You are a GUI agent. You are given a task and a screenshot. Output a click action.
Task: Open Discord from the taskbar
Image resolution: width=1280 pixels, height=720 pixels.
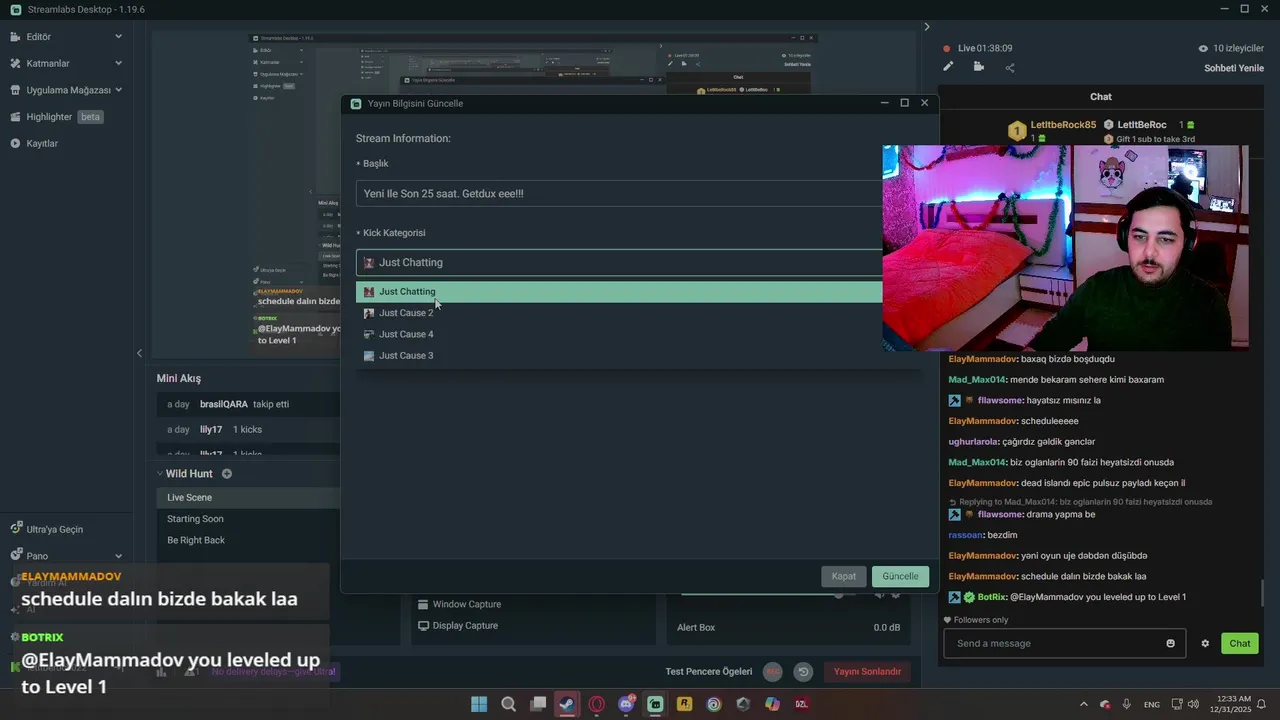tap(626, 704)
